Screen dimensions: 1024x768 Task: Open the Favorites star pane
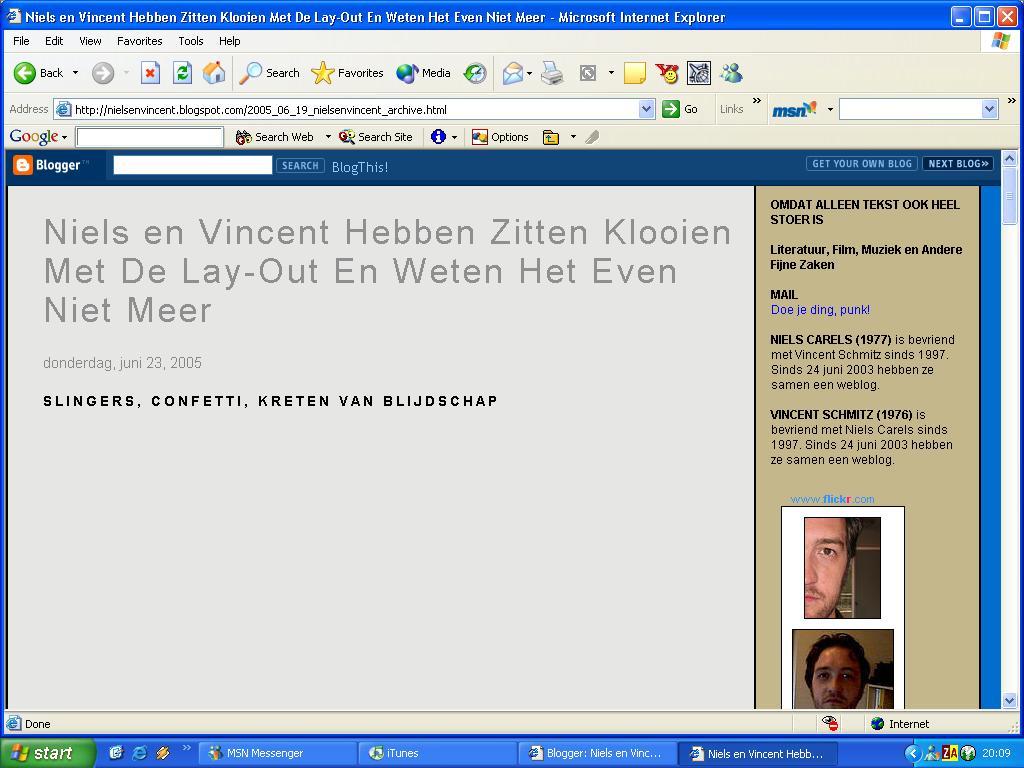347,73
